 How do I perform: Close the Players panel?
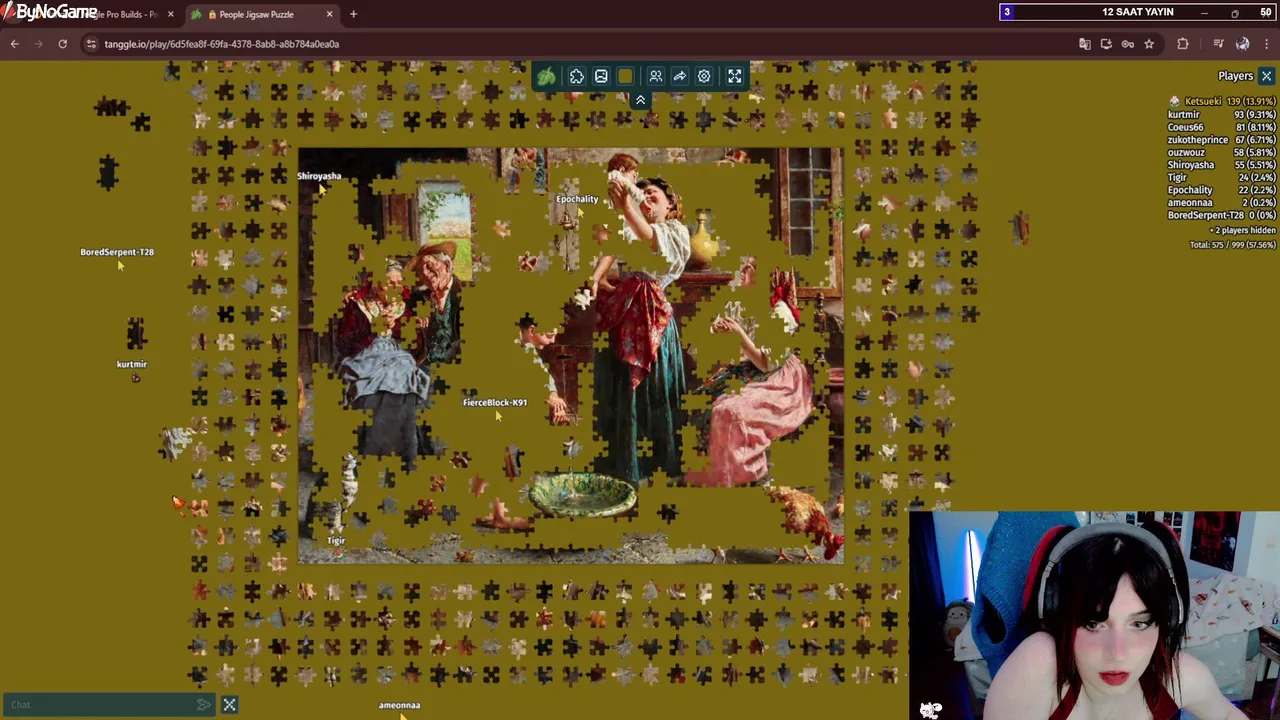[x=1266, y=76]
